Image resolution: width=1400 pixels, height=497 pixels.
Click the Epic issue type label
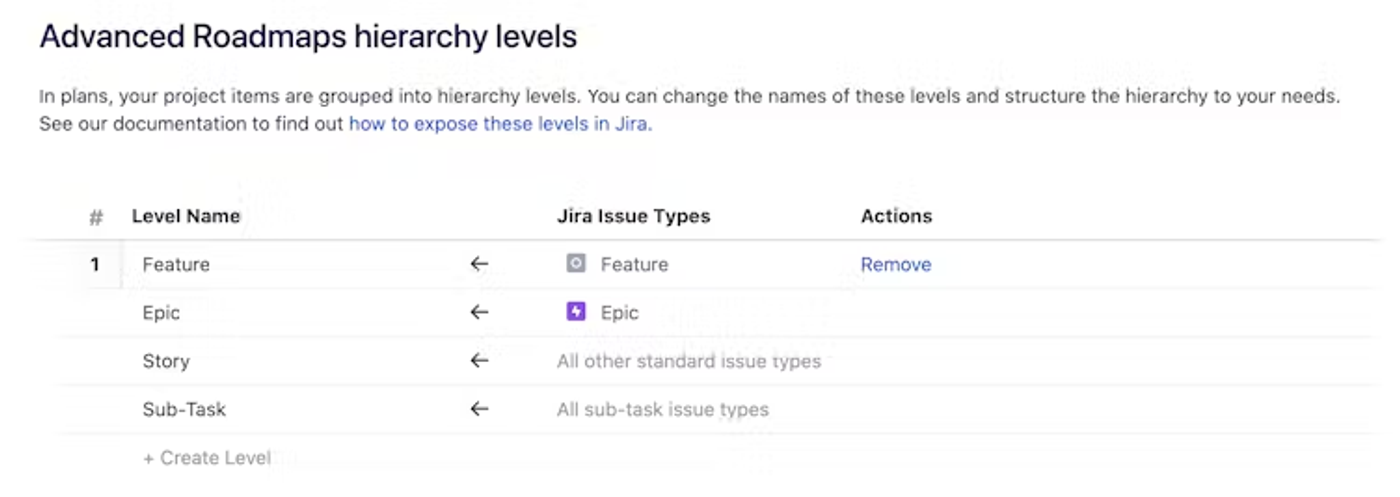tap(619, 312)
